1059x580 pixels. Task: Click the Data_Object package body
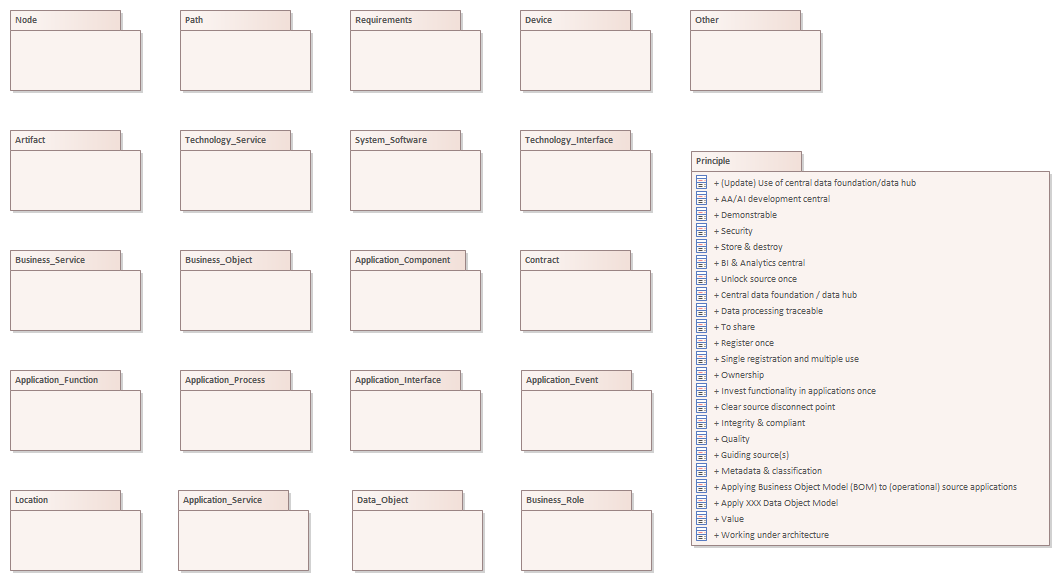[x=417, y=541]
